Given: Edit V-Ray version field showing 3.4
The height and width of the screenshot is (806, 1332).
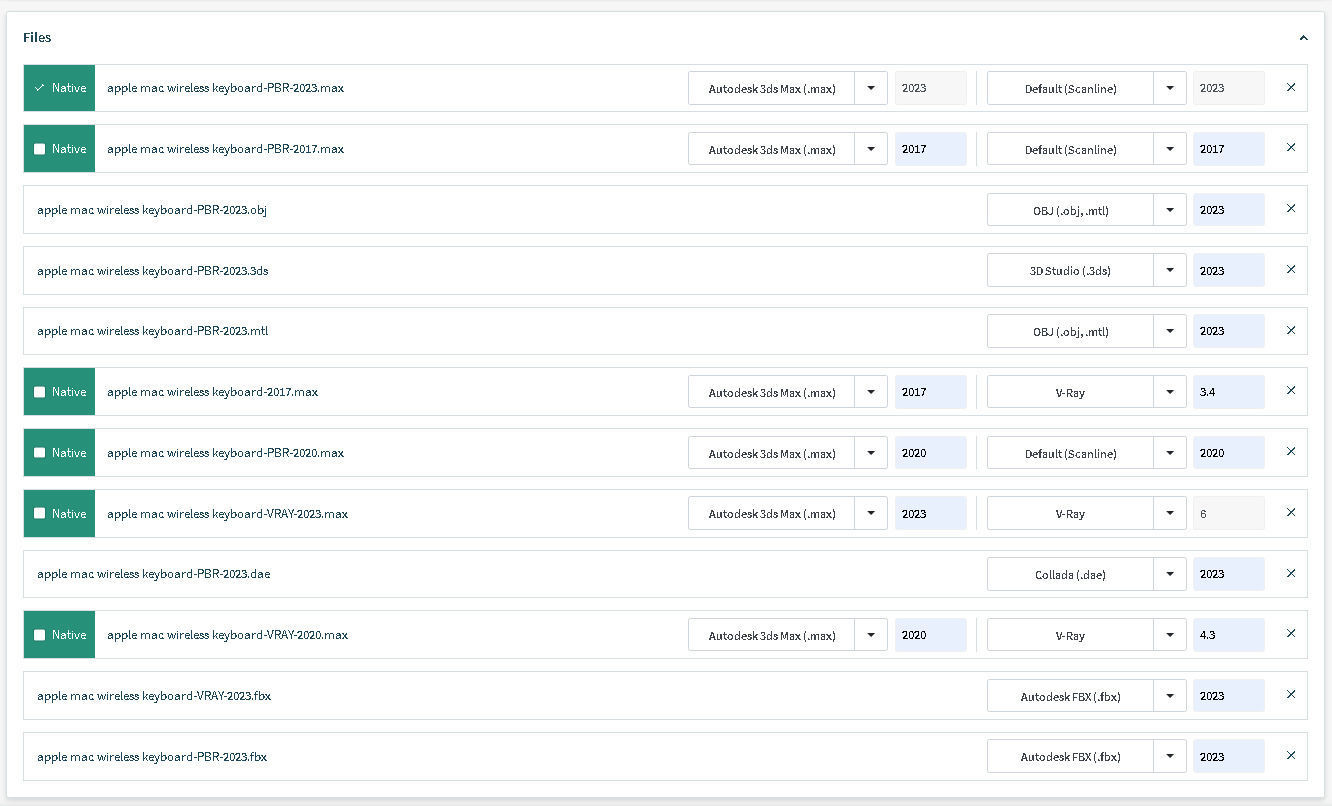Looking at the screenshot, I should coord(1228,392).
